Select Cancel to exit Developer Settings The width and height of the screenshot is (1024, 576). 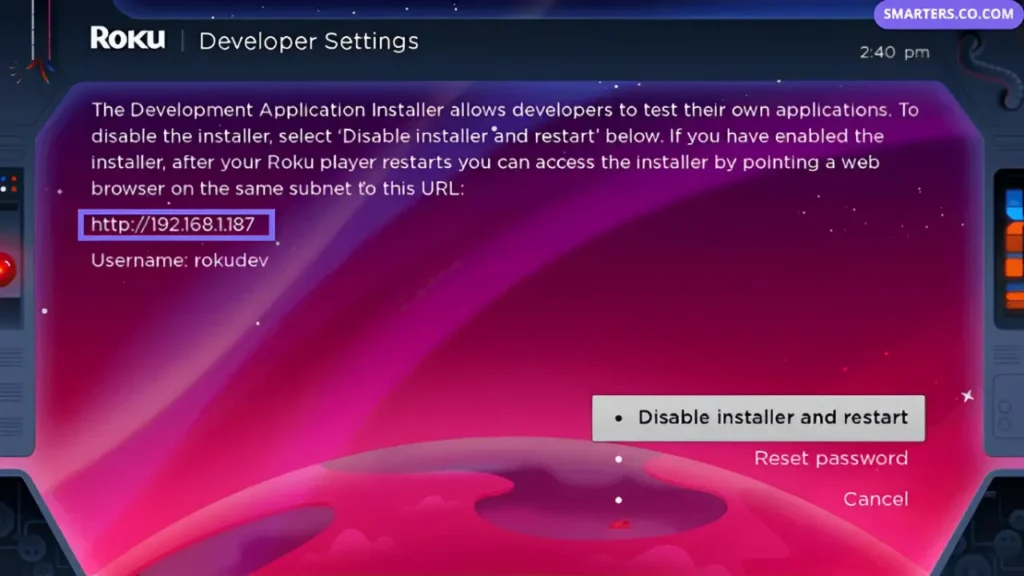point(875,500)
